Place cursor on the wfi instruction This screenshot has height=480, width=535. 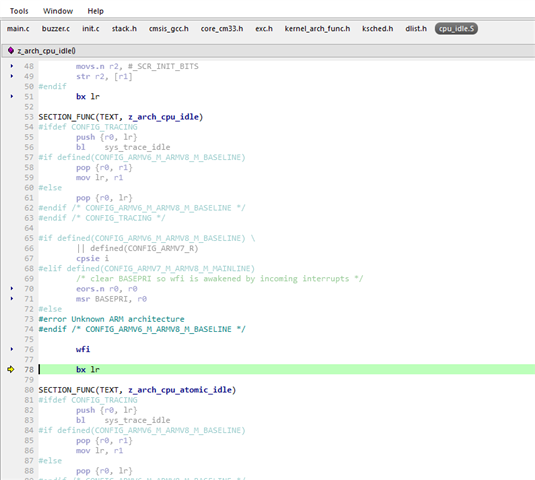click(x=83, y=349)
